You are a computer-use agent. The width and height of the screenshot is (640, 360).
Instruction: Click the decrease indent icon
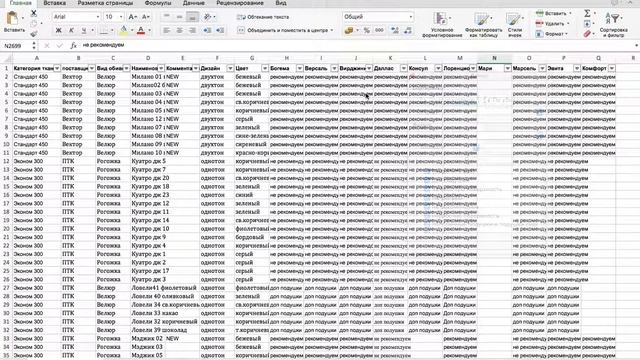pos(207,31)
